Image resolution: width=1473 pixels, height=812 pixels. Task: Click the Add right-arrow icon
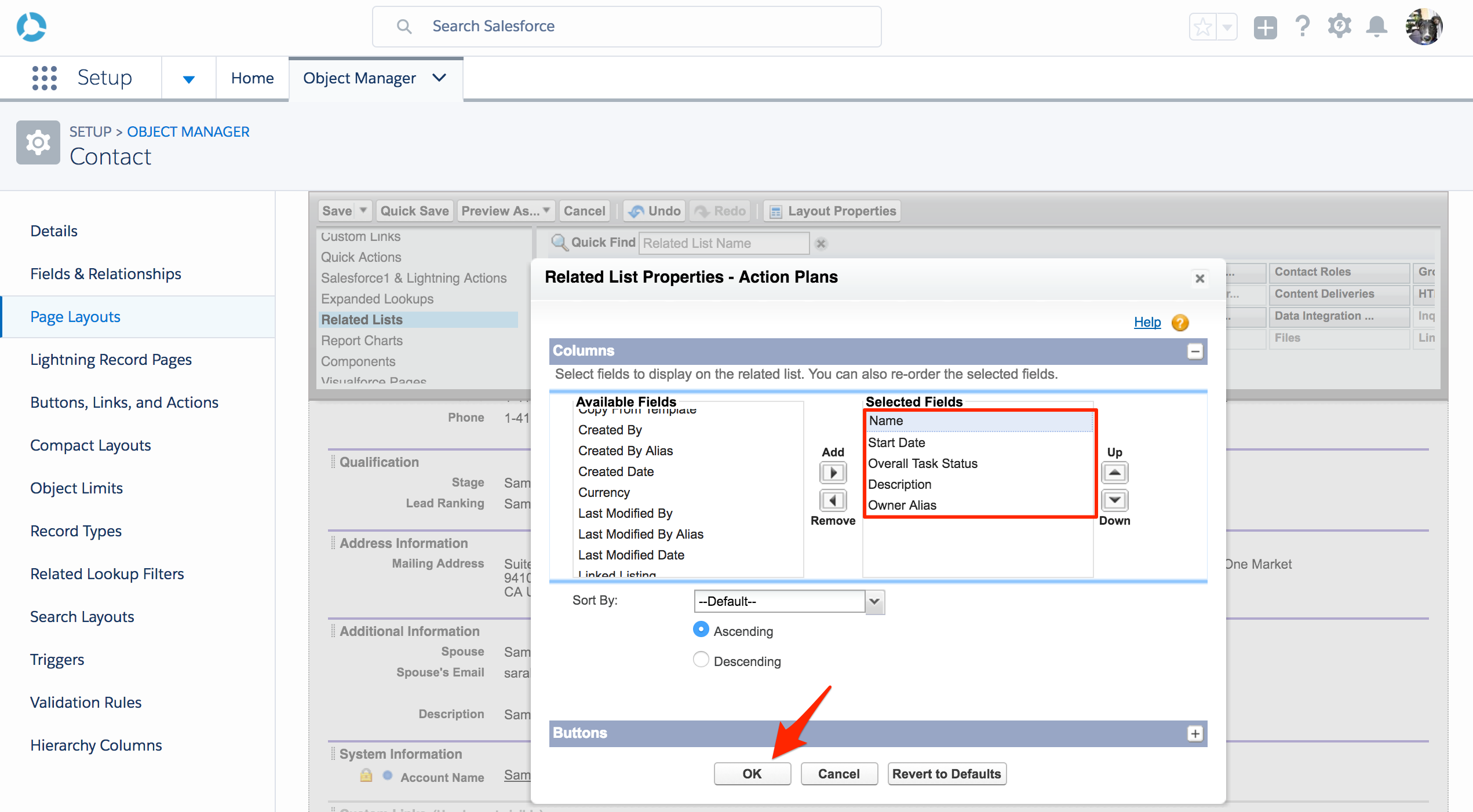coord(833,473)
